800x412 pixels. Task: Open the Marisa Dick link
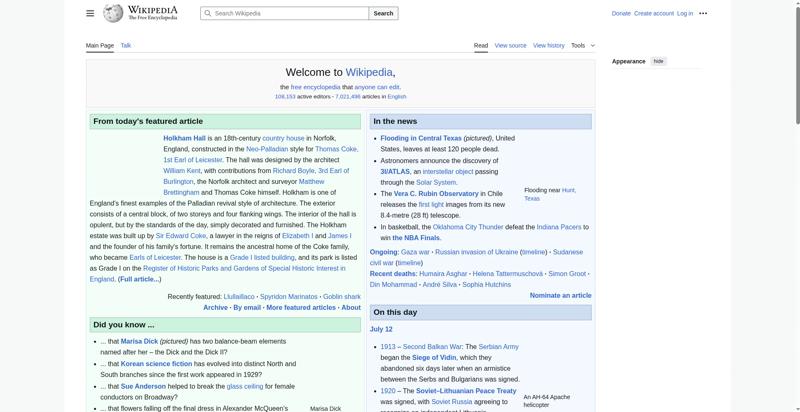139,342
